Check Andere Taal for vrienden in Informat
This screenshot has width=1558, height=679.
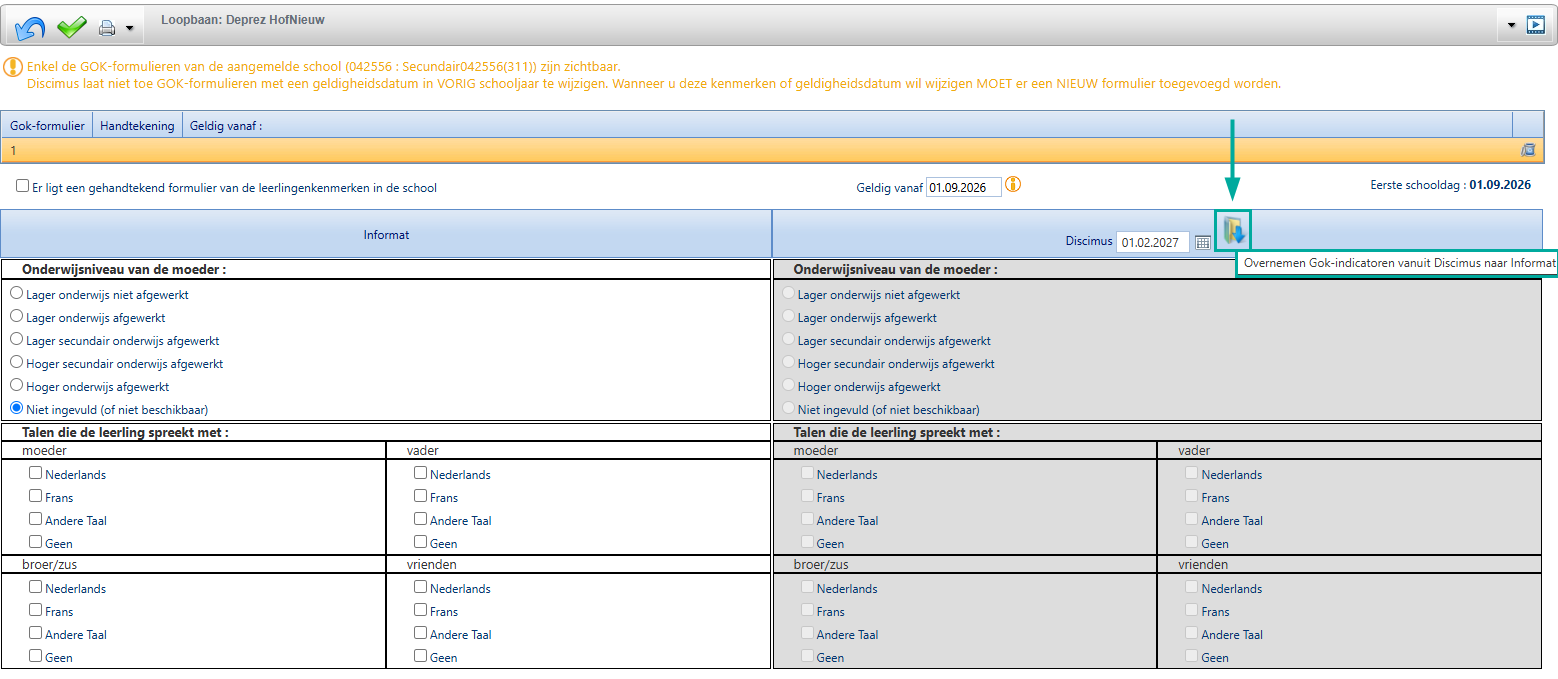tap(421, 633)
